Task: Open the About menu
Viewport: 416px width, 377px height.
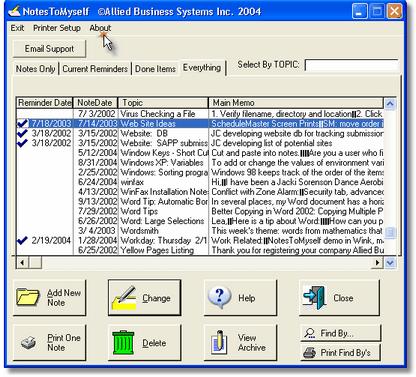Action: (x=100, y=28)
